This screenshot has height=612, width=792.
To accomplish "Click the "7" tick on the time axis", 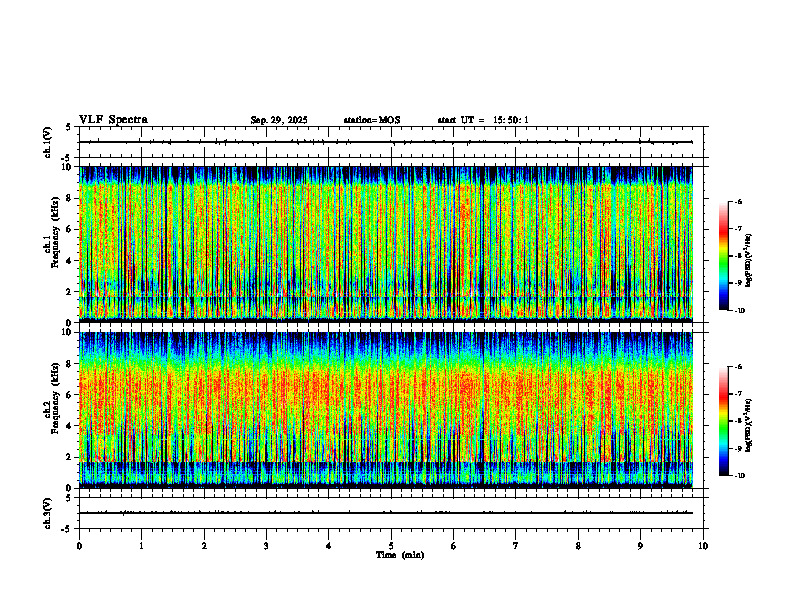I will tap(516, 546).
